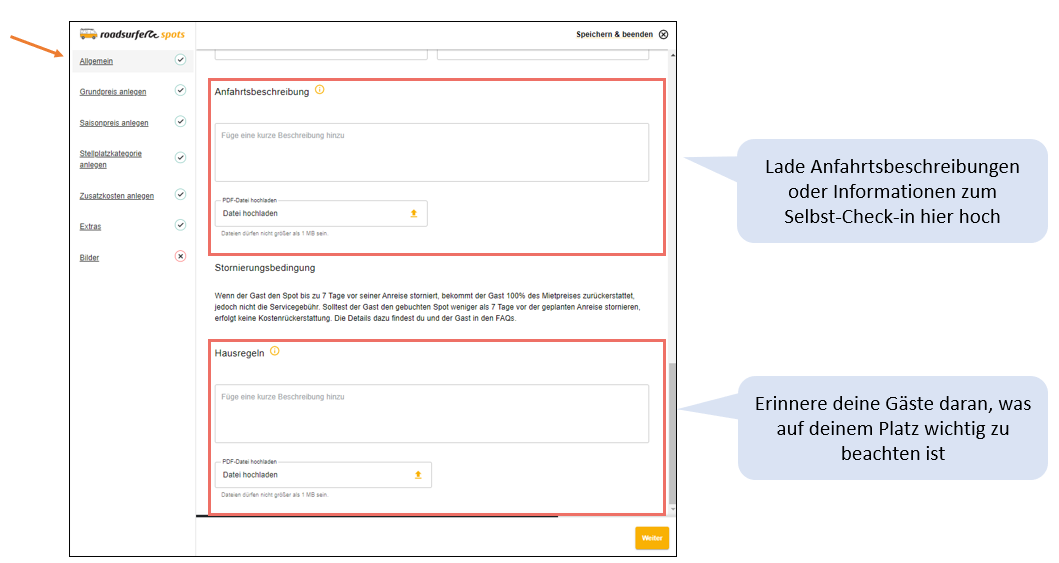The image size is (1059, 563).
Task: Click the file size hint under Anfahrtsbeschreibung upload
Action: 274,234
